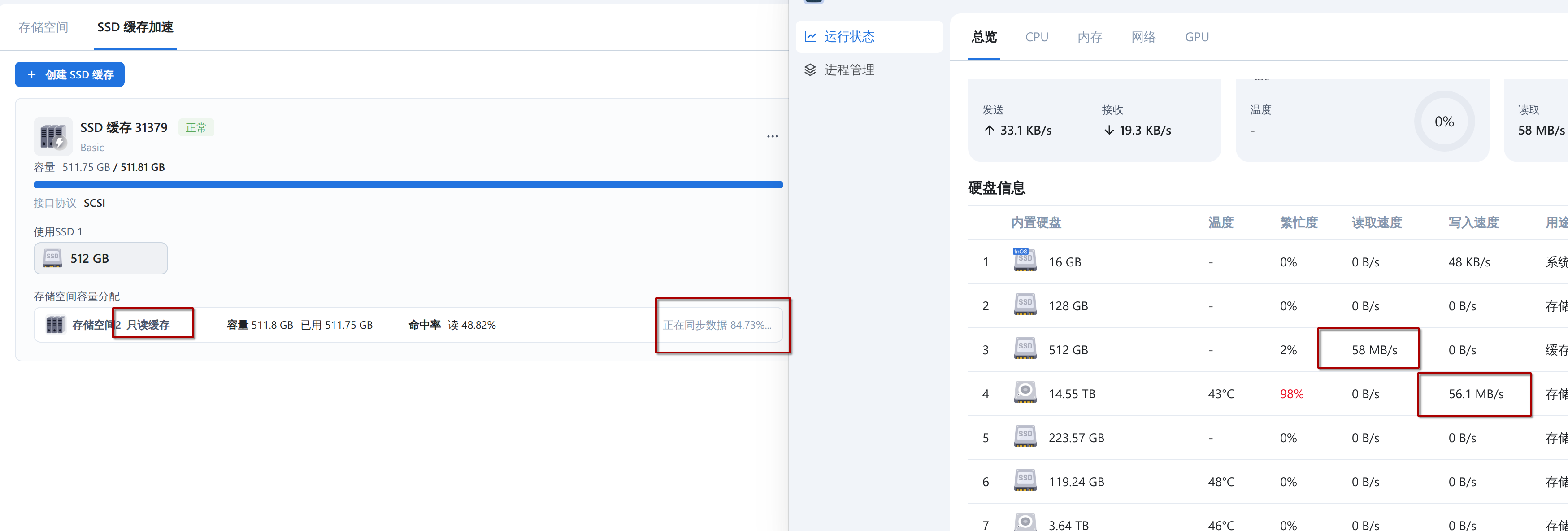Click the 14.55 TB hard disk icon
This screenshot has height=531, width=1568.
coord(1025,392)
